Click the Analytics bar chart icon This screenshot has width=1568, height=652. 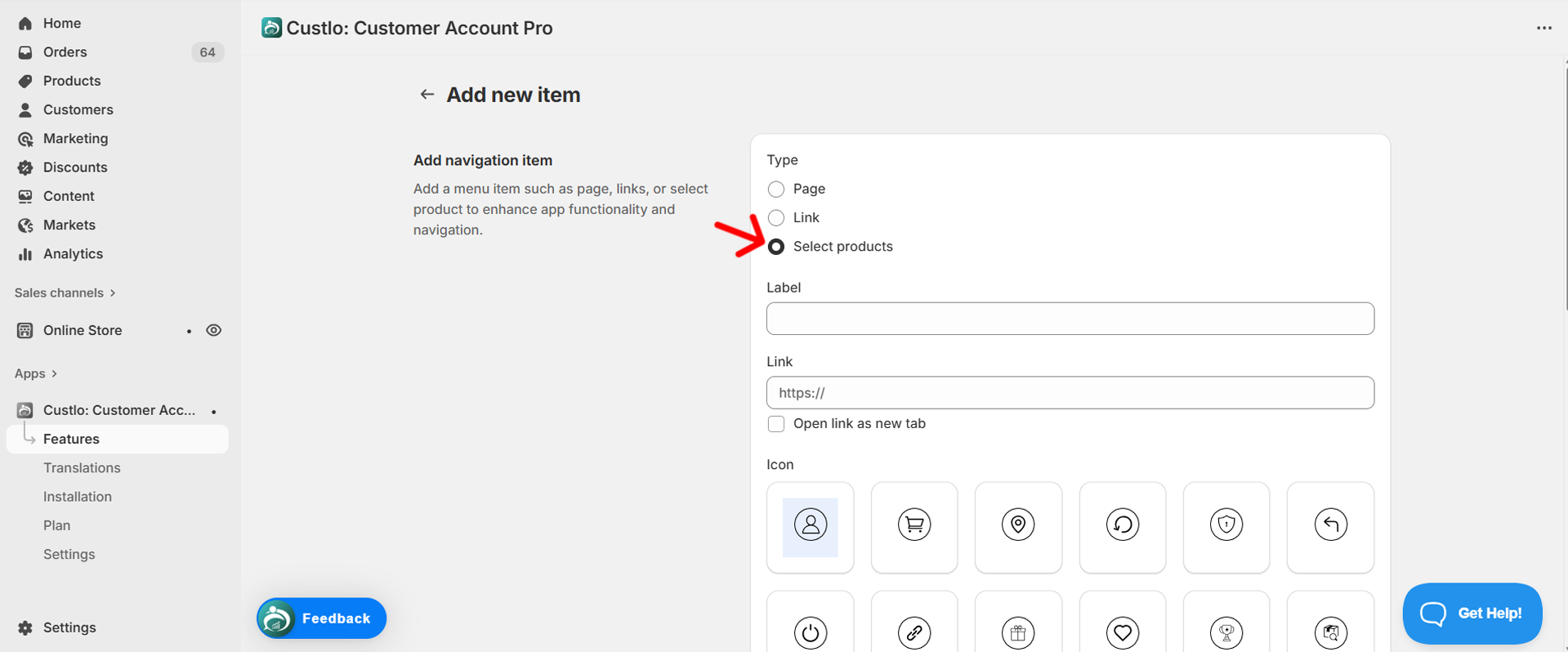click(x=25, y=254)
